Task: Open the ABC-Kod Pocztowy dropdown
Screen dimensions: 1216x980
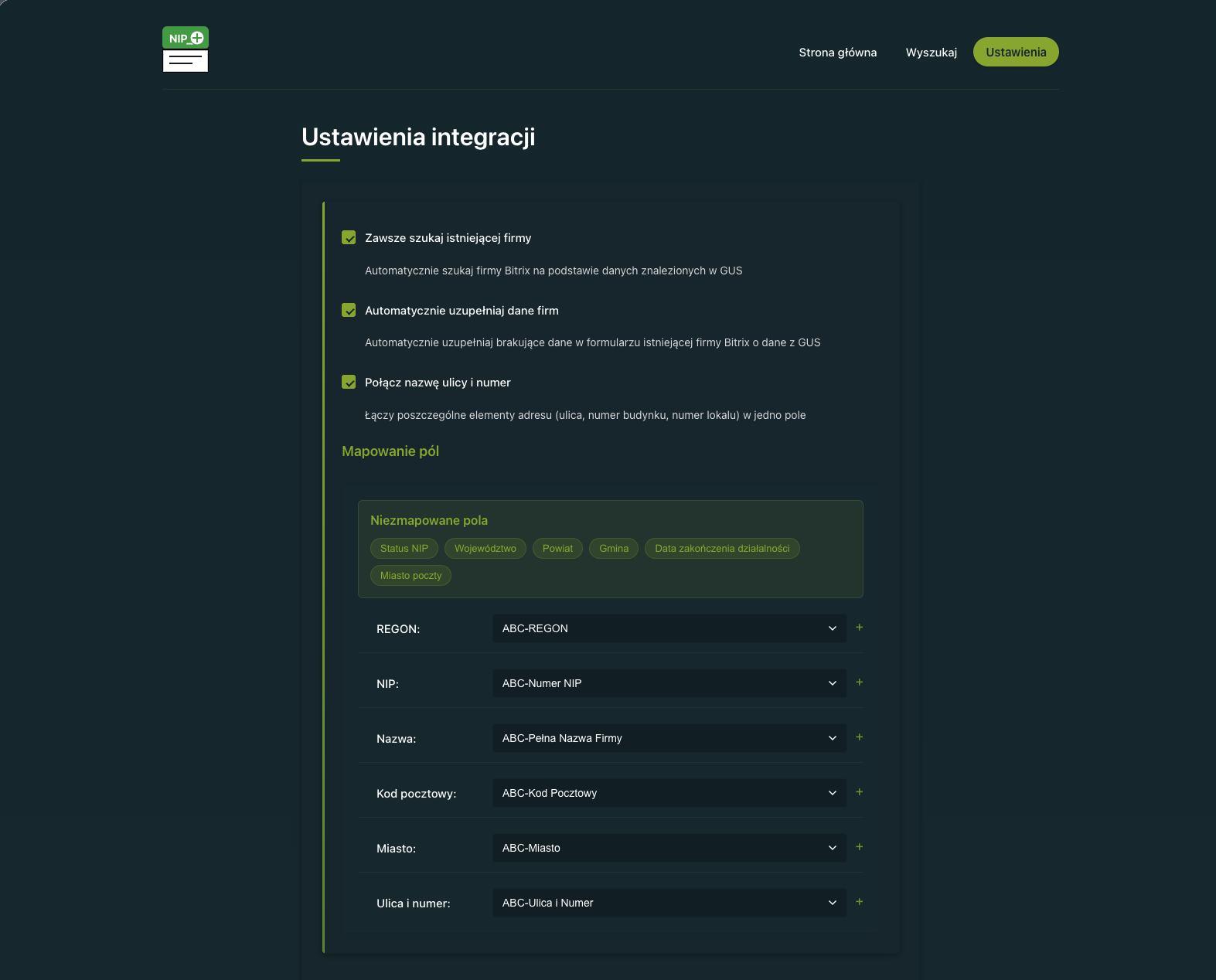Action: tap(669, 793)
